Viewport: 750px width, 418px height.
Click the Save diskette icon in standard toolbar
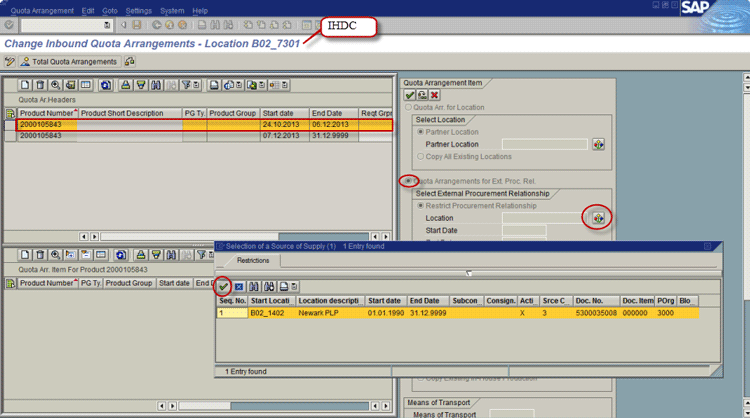[137, 25]
